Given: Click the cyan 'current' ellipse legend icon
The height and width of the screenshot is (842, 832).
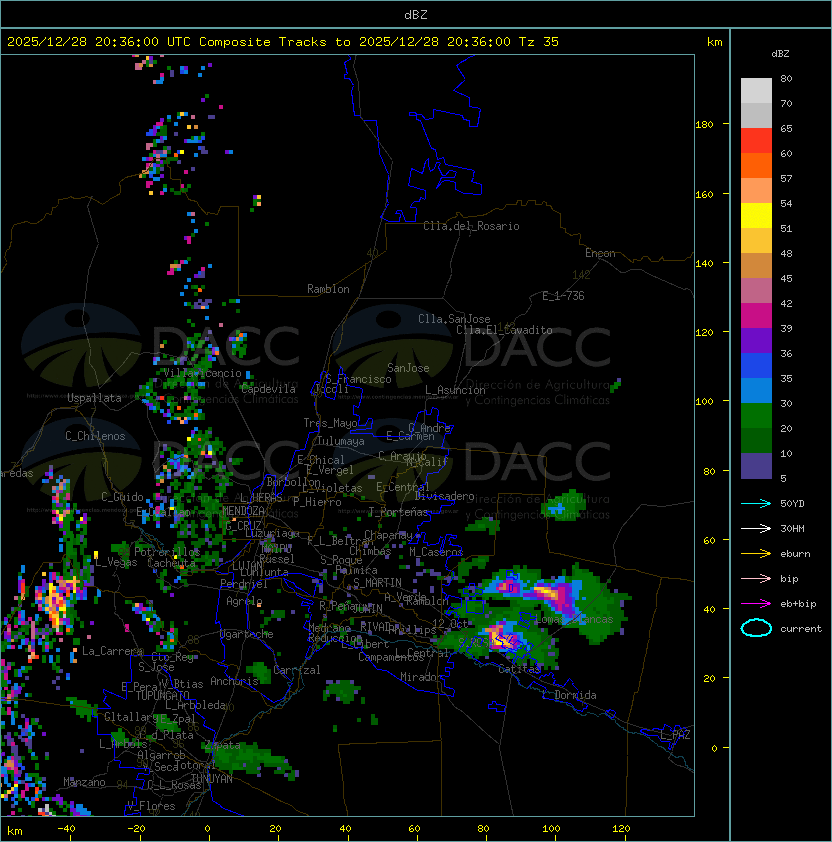Looking at the screenshot, I should point(756,628).
